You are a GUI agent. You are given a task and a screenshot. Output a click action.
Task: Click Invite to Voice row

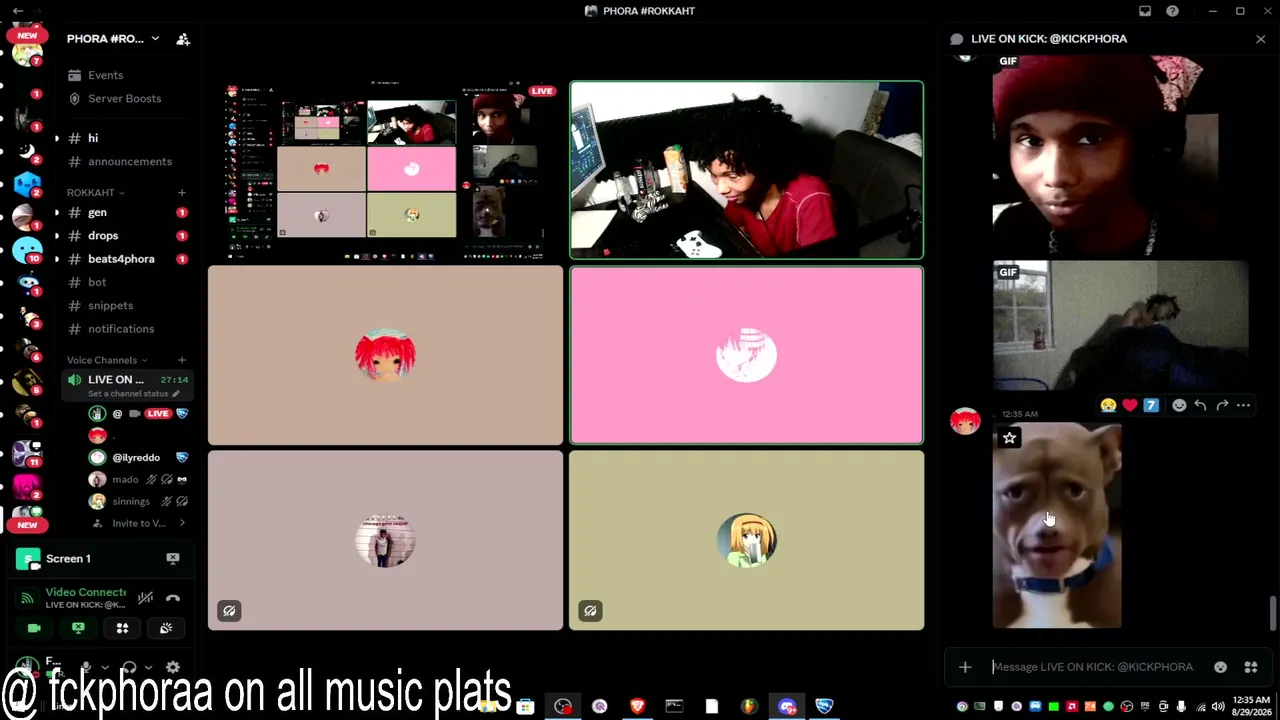click(x=138, y=523)
